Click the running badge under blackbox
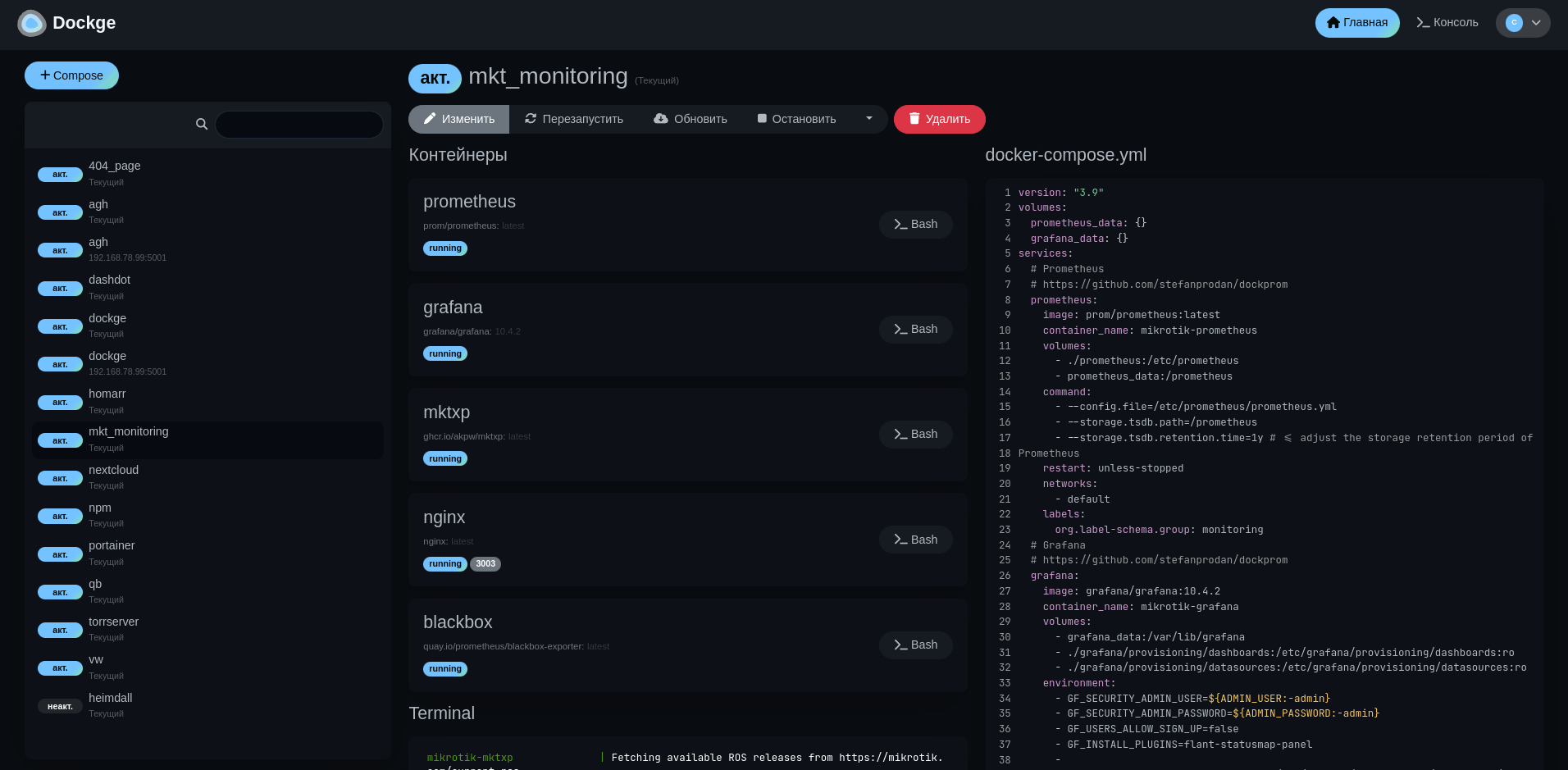Viewport: 1568px width, 770px height. click(445, 669)
